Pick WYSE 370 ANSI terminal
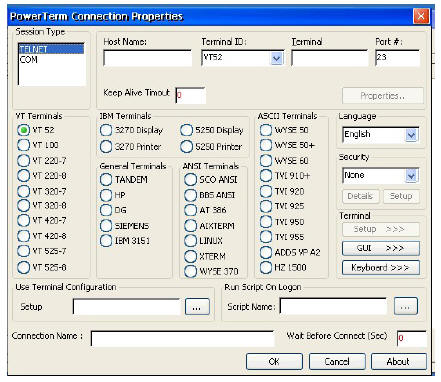The width and height of the screenshot is (441, 382). [x=190, y=271]
